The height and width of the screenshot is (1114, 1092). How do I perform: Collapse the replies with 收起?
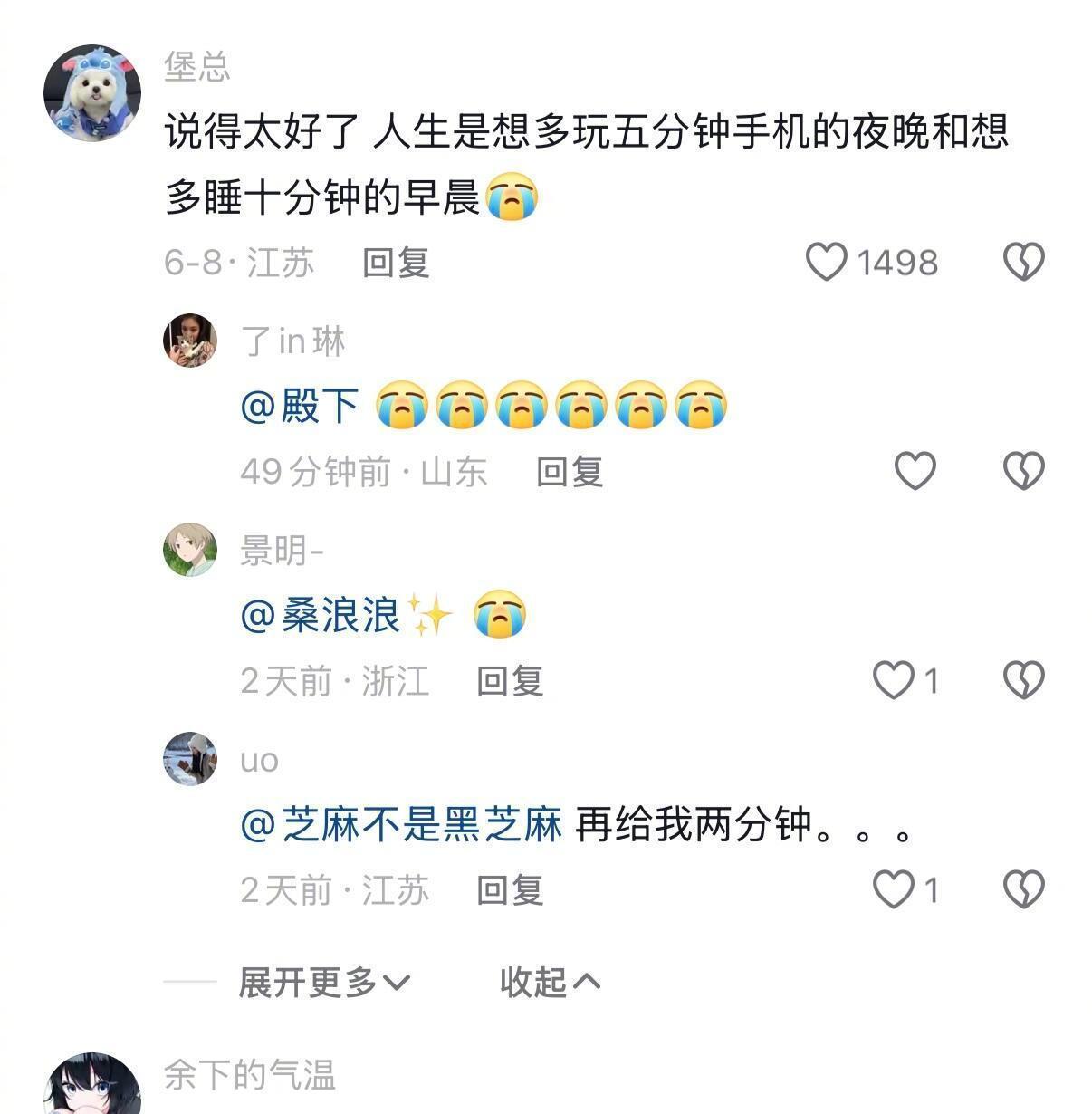(550, 982)
